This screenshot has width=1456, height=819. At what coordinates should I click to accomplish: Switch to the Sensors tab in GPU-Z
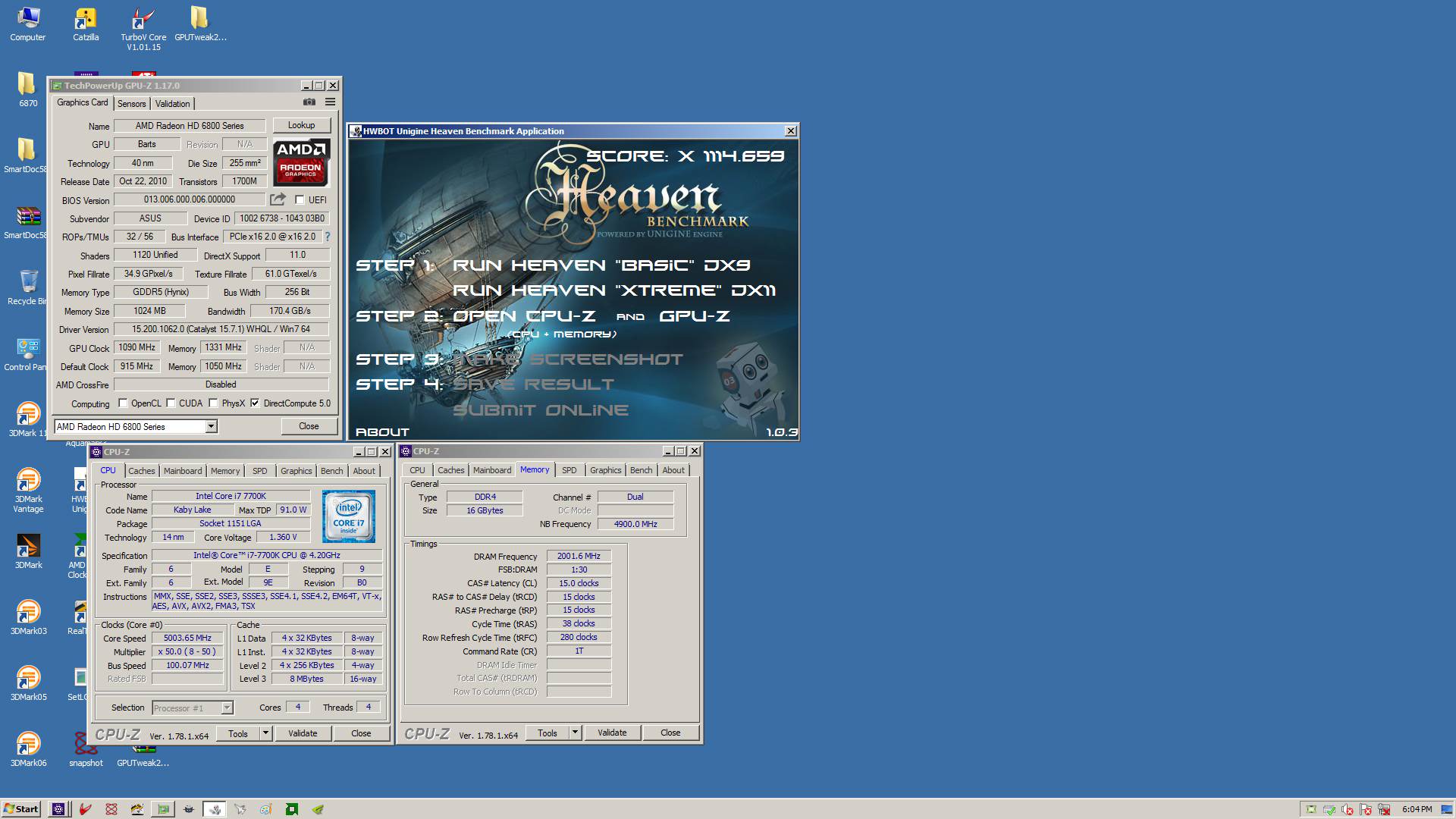click(131, 104)
